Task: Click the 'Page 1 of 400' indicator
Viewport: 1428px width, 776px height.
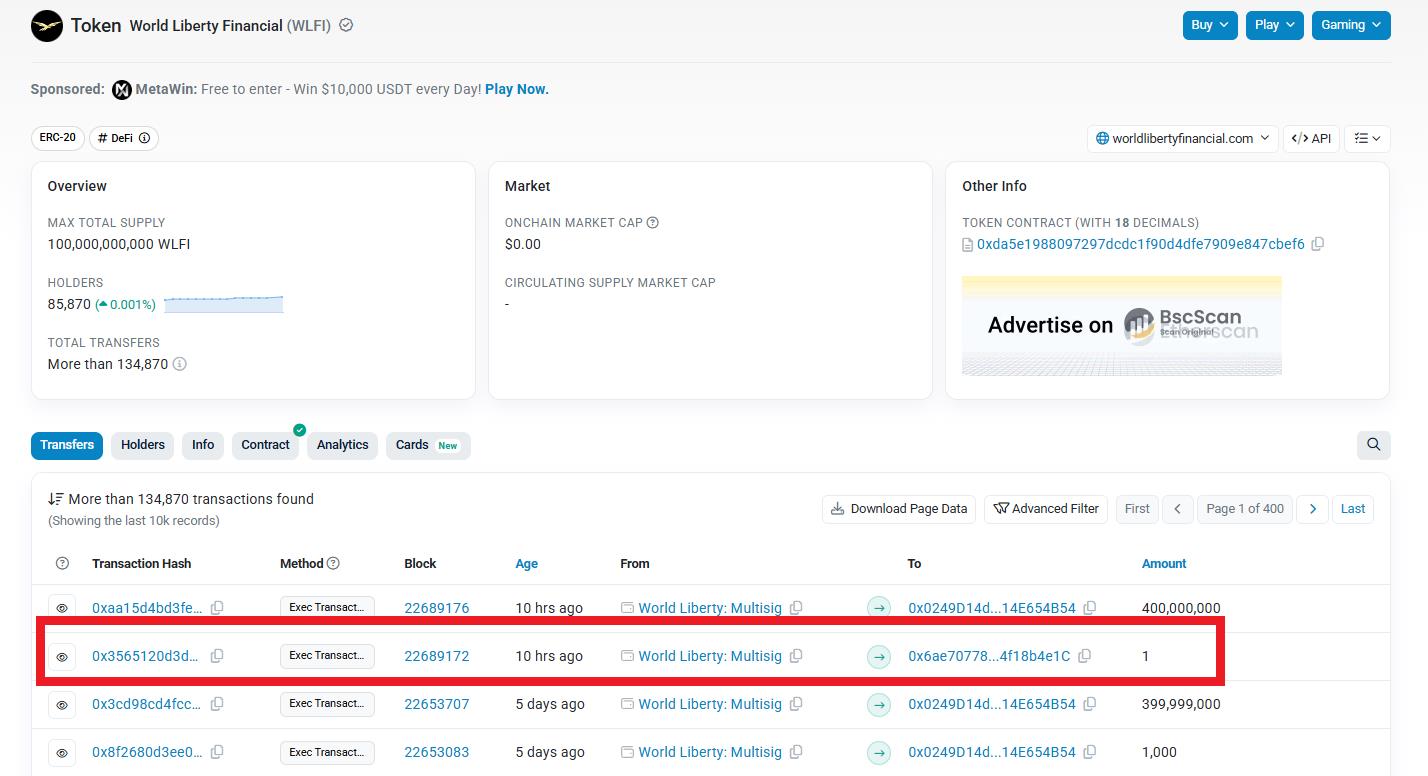Action: pos(1245,509)
